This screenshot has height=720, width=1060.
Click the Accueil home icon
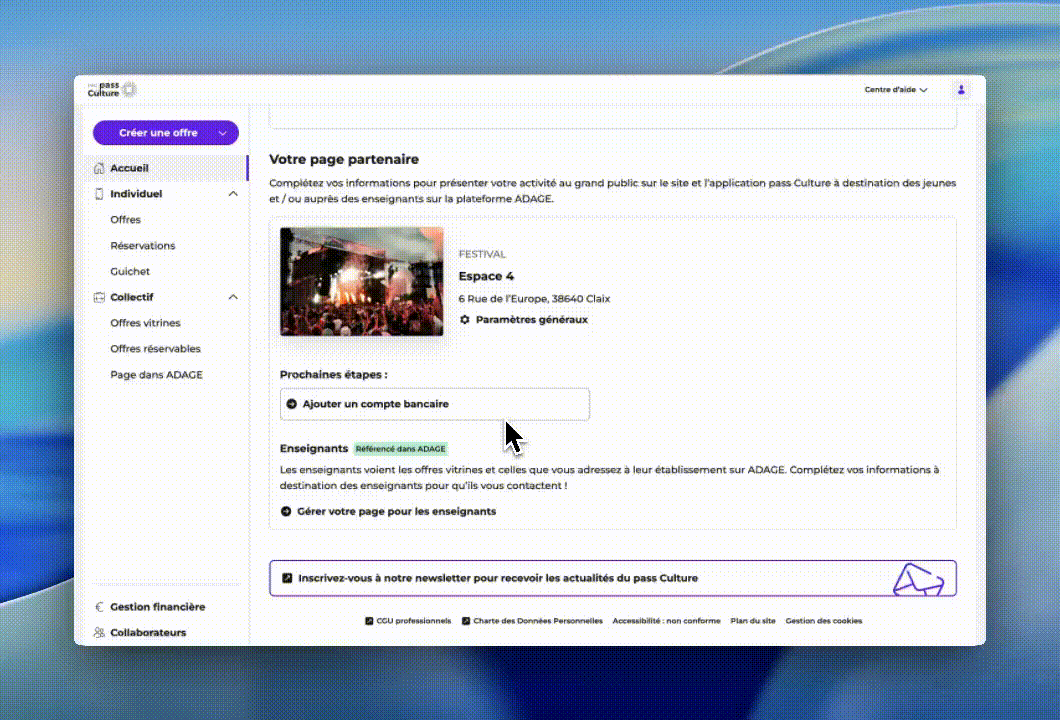99,168
